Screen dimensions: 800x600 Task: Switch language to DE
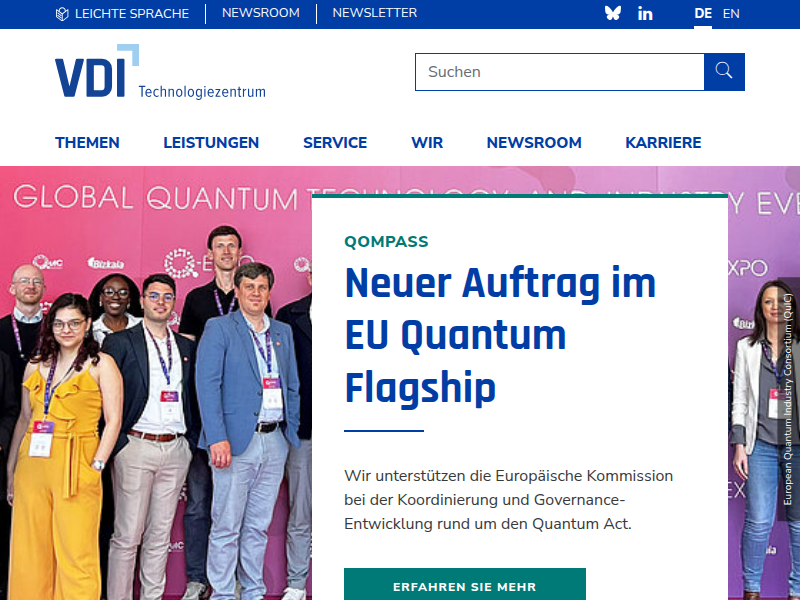coord(703,14)
